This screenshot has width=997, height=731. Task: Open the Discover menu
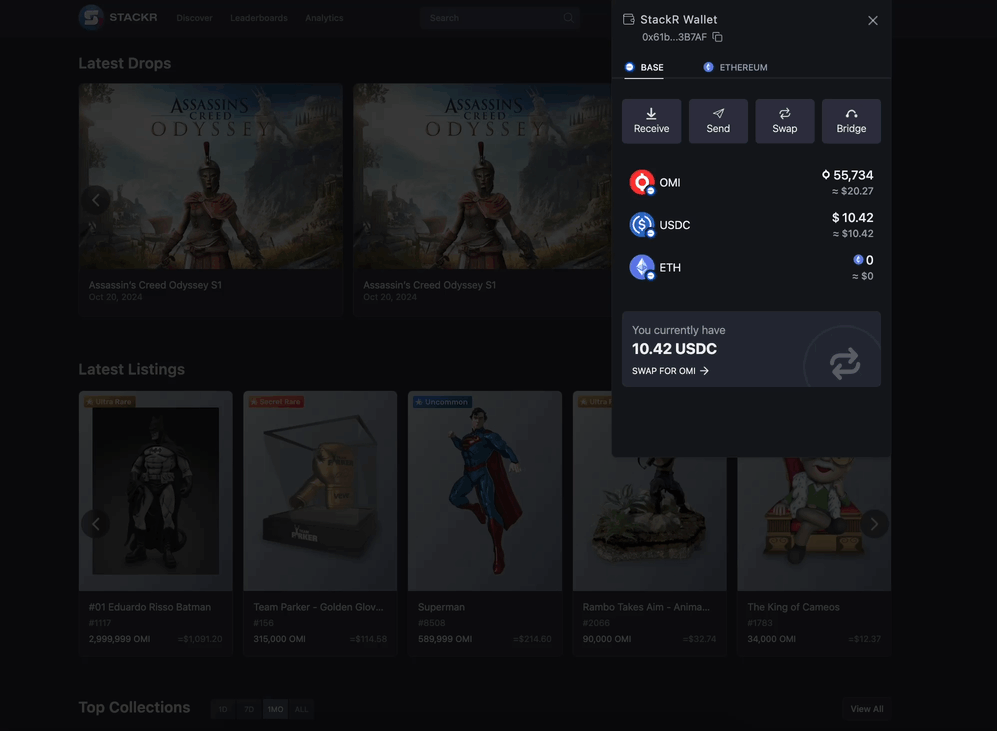tap(194, 18)
